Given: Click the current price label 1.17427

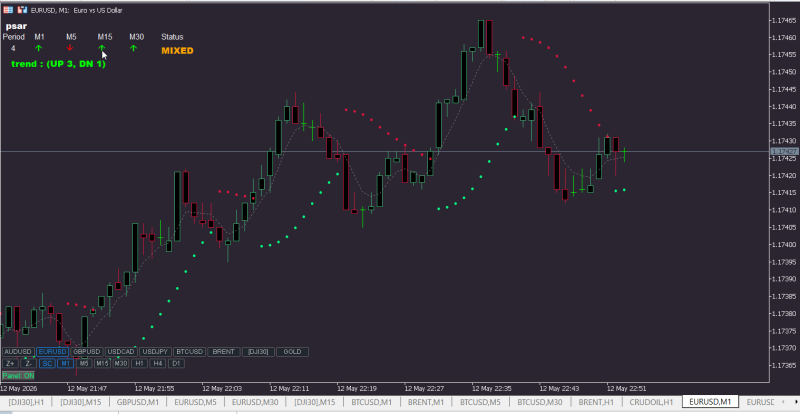Looking at the screenshot, I should tap(784, 152).
